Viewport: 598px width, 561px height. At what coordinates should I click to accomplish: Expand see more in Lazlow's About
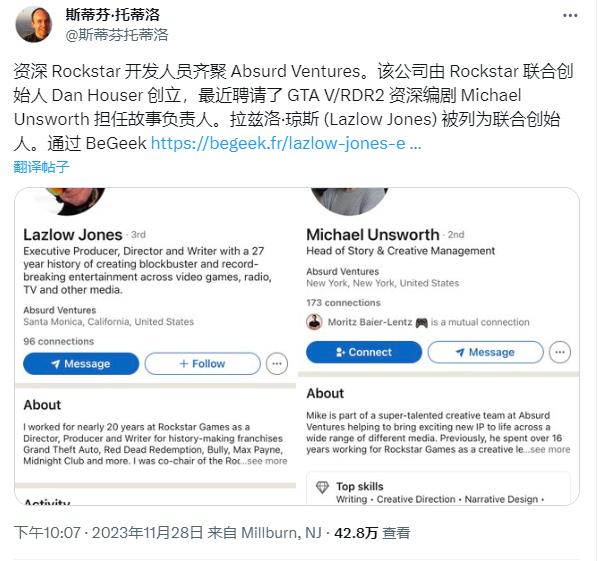267,461
